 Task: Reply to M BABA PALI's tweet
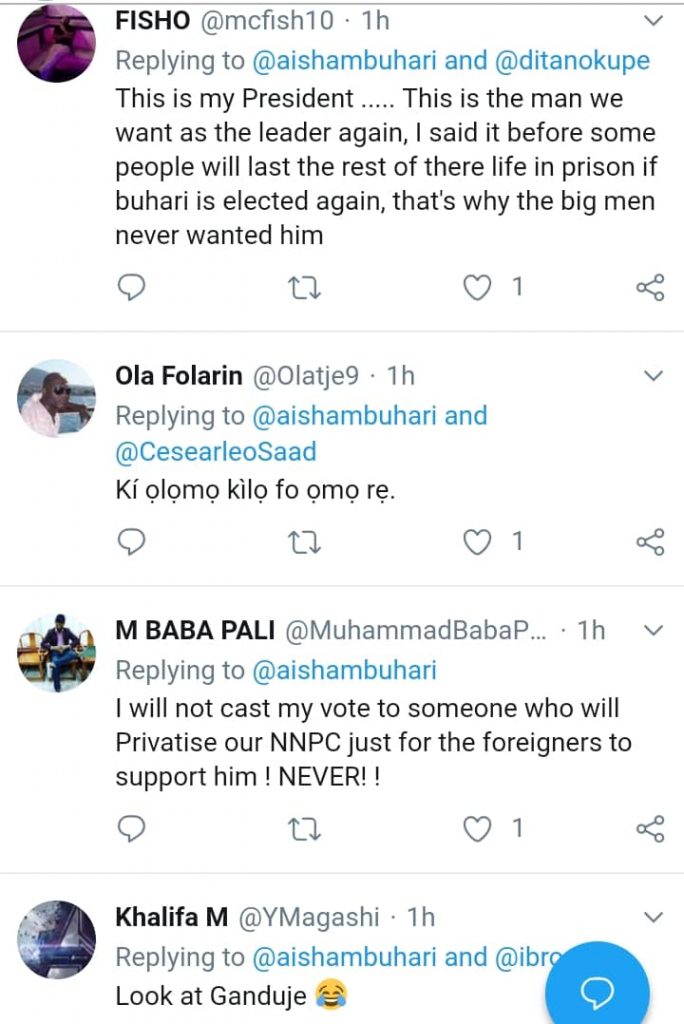coord(132,828)
